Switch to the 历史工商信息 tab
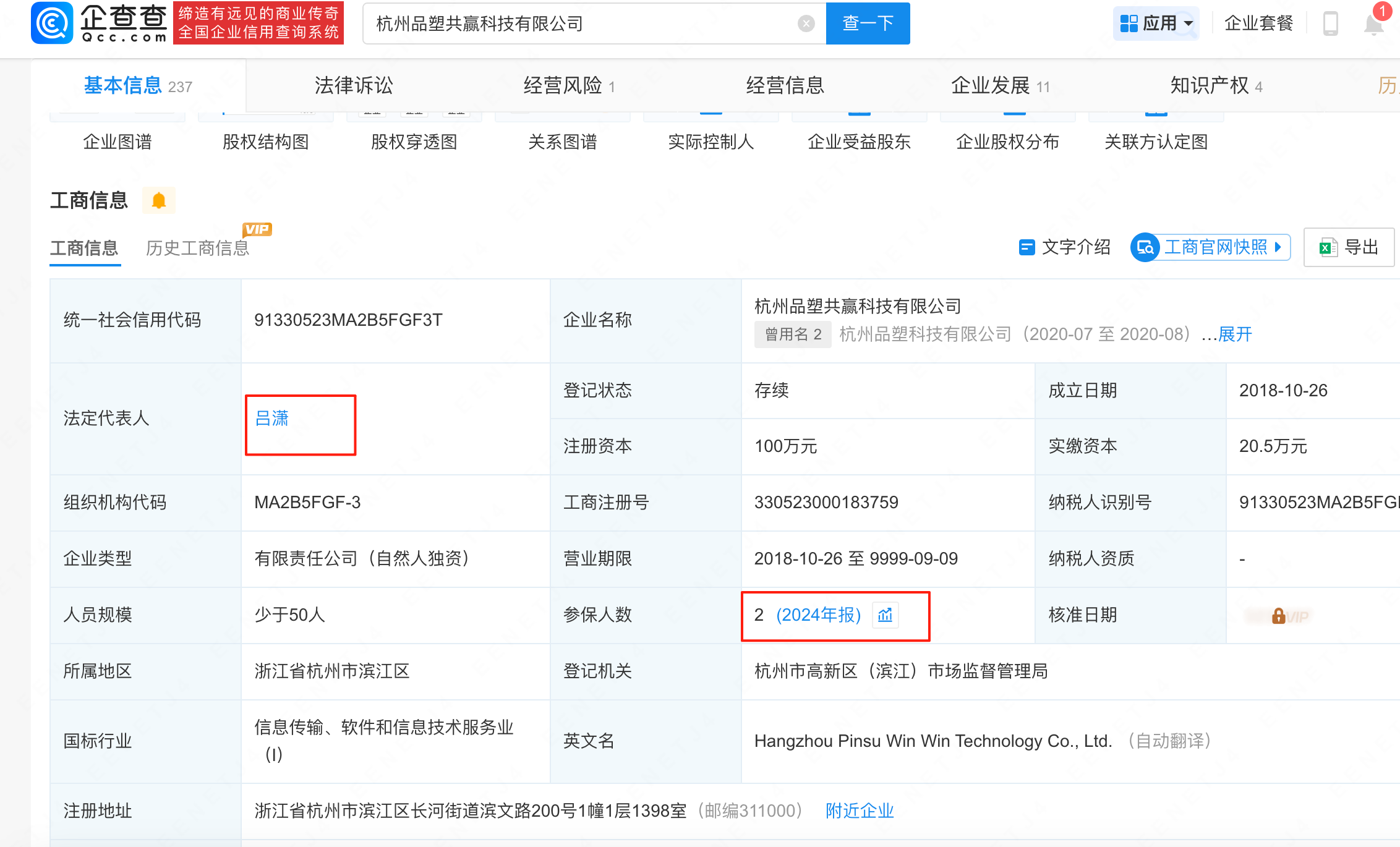This screenshot has height=847, width=1400. click(197, 248)
